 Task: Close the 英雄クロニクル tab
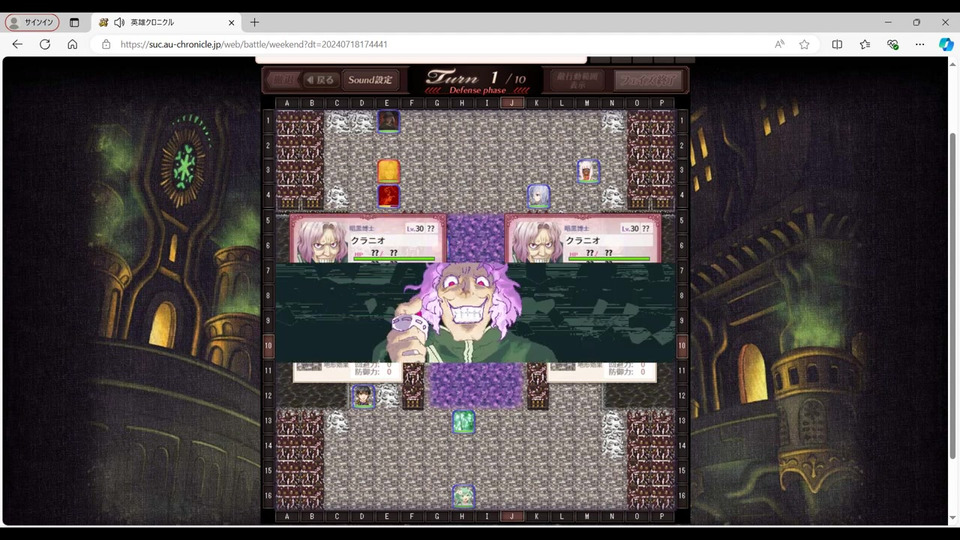[231, 22]
